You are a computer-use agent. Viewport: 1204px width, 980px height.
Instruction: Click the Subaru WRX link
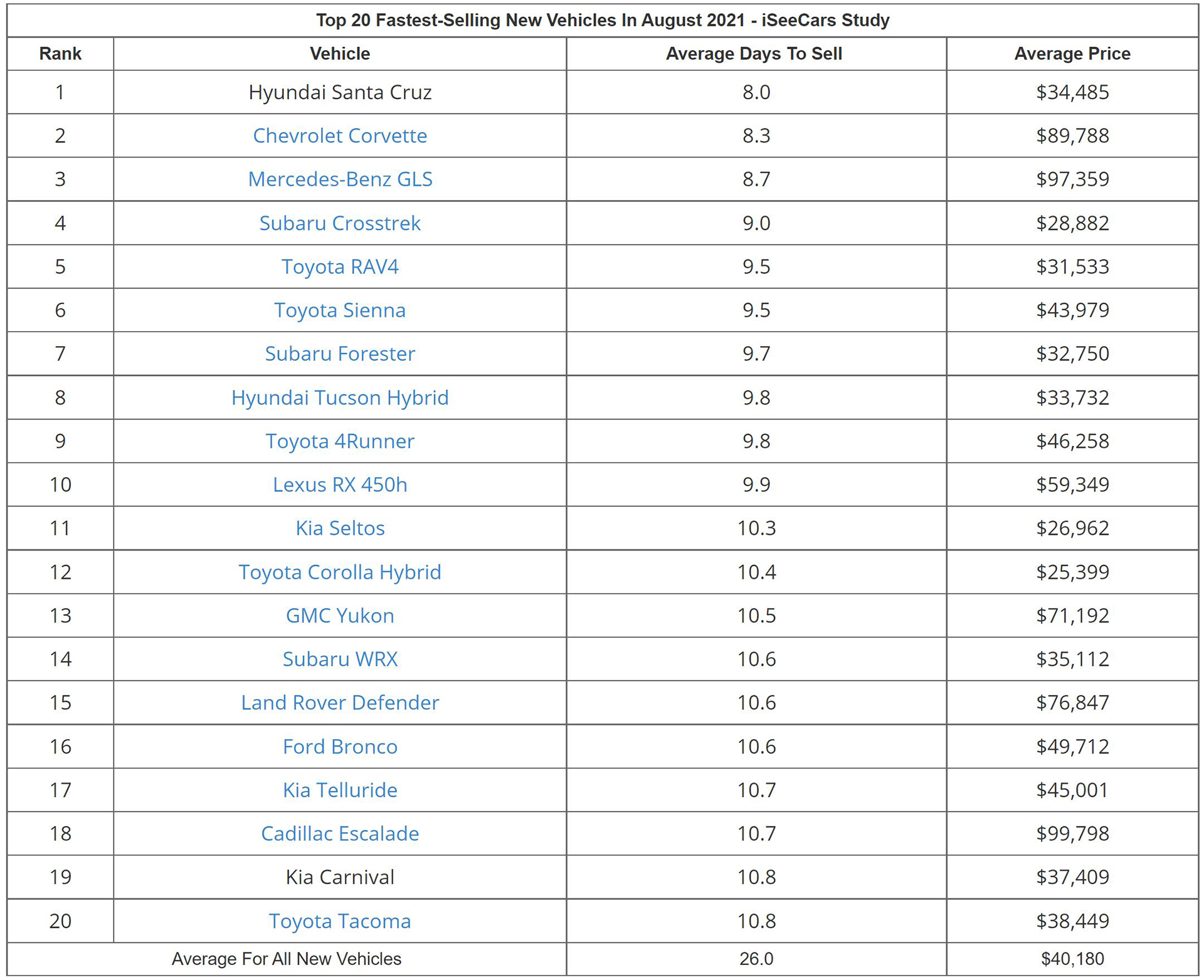[x=340, y=659]
